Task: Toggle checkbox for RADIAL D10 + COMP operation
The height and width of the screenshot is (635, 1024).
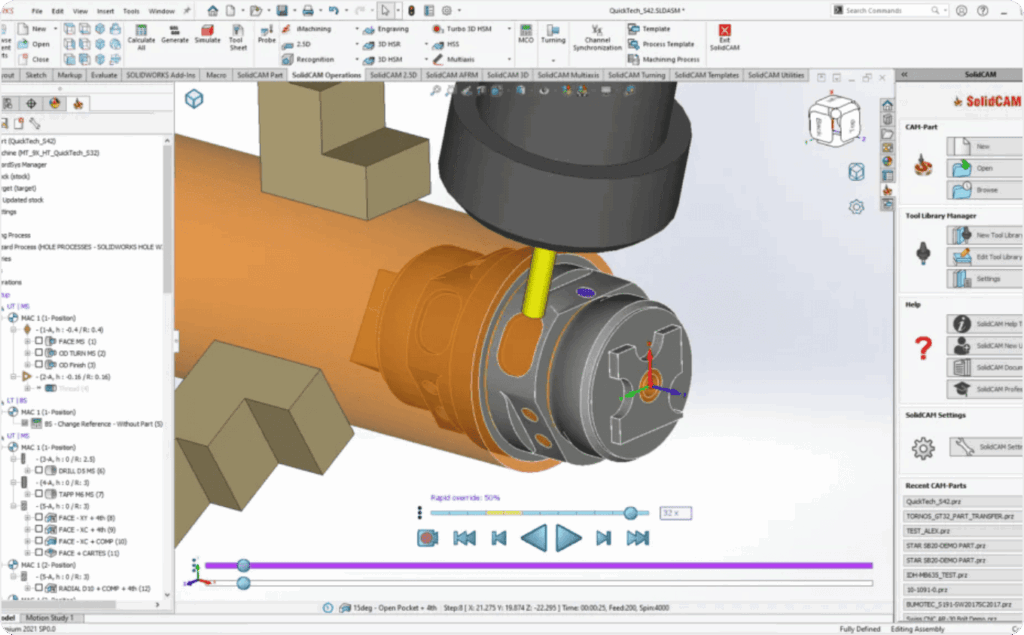Action: tap(39, 588)
